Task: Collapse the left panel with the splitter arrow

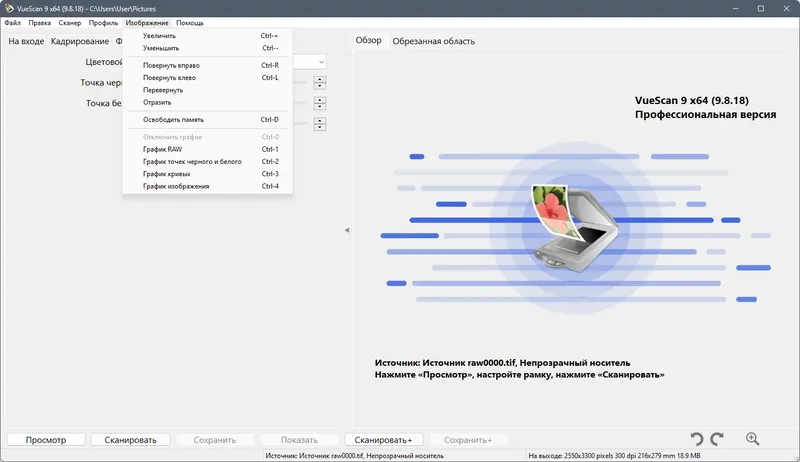Action: 347,230
